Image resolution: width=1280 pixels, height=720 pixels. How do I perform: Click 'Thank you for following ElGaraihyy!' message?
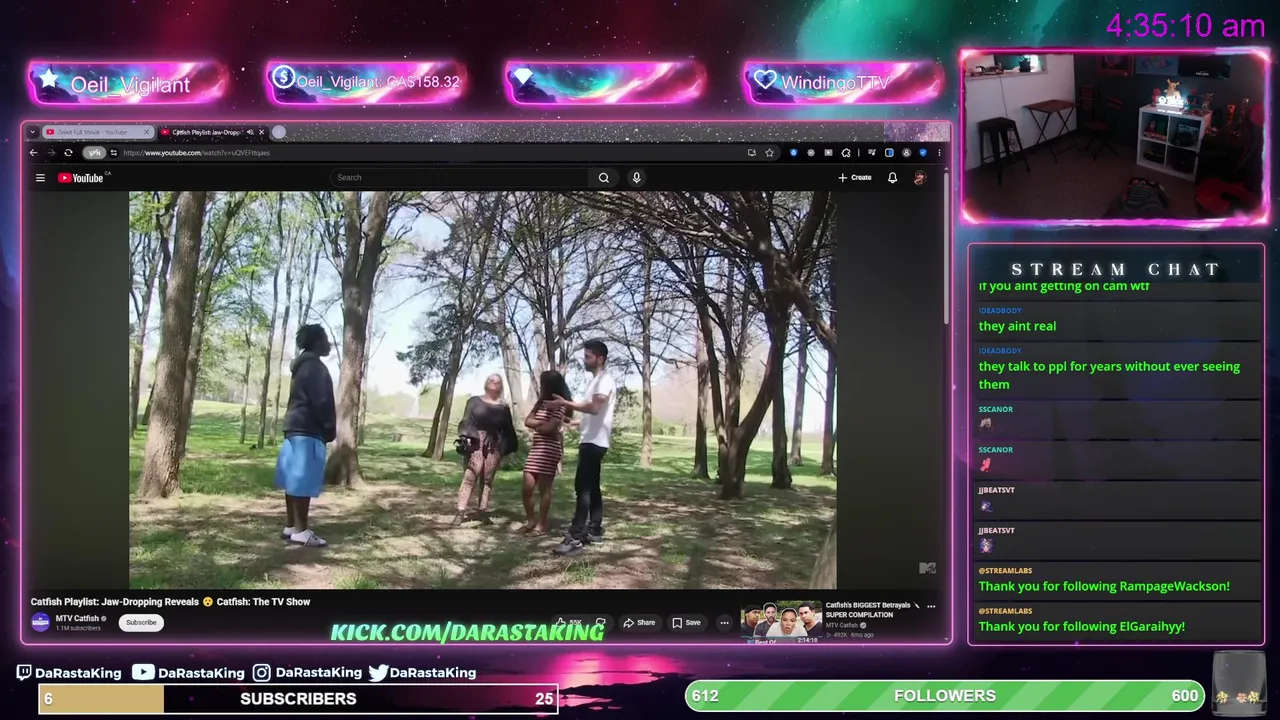[1081, 626]
